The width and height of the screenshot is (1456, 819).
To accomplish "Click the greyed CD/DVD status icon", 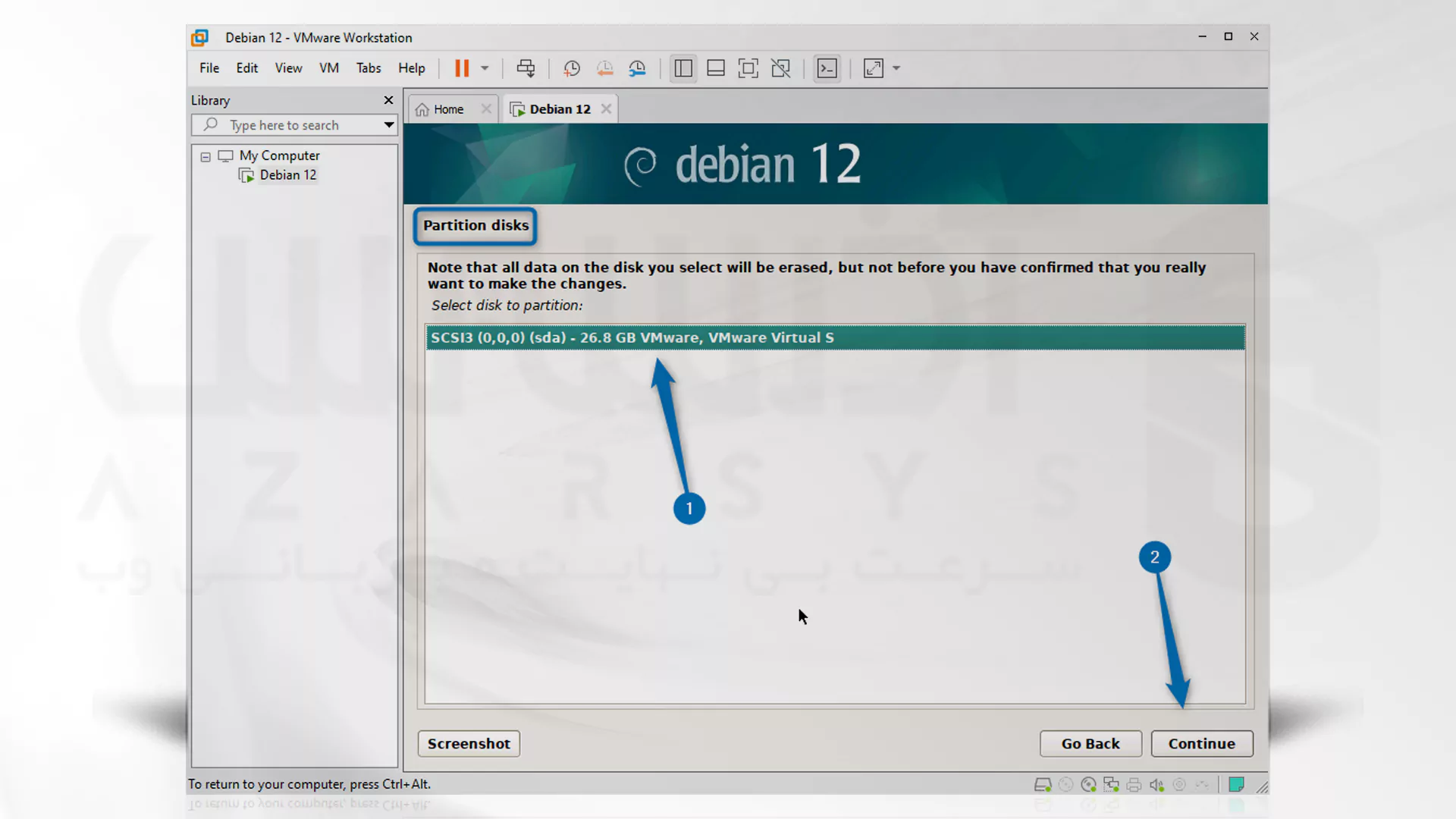I will (1065, 785).
